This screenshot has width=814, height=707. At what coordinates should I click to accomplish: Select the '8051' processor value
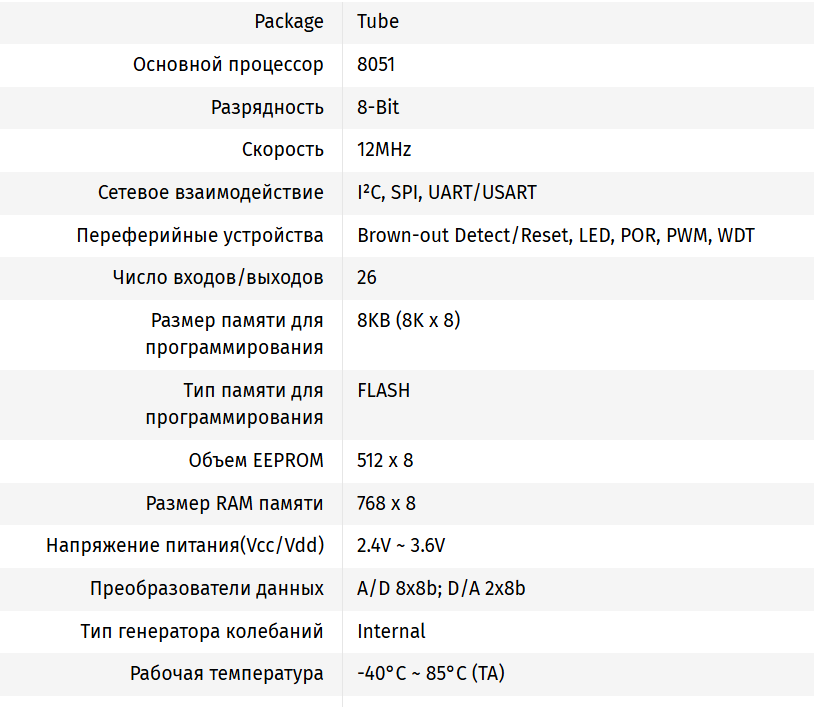click(x=376, y=64)
